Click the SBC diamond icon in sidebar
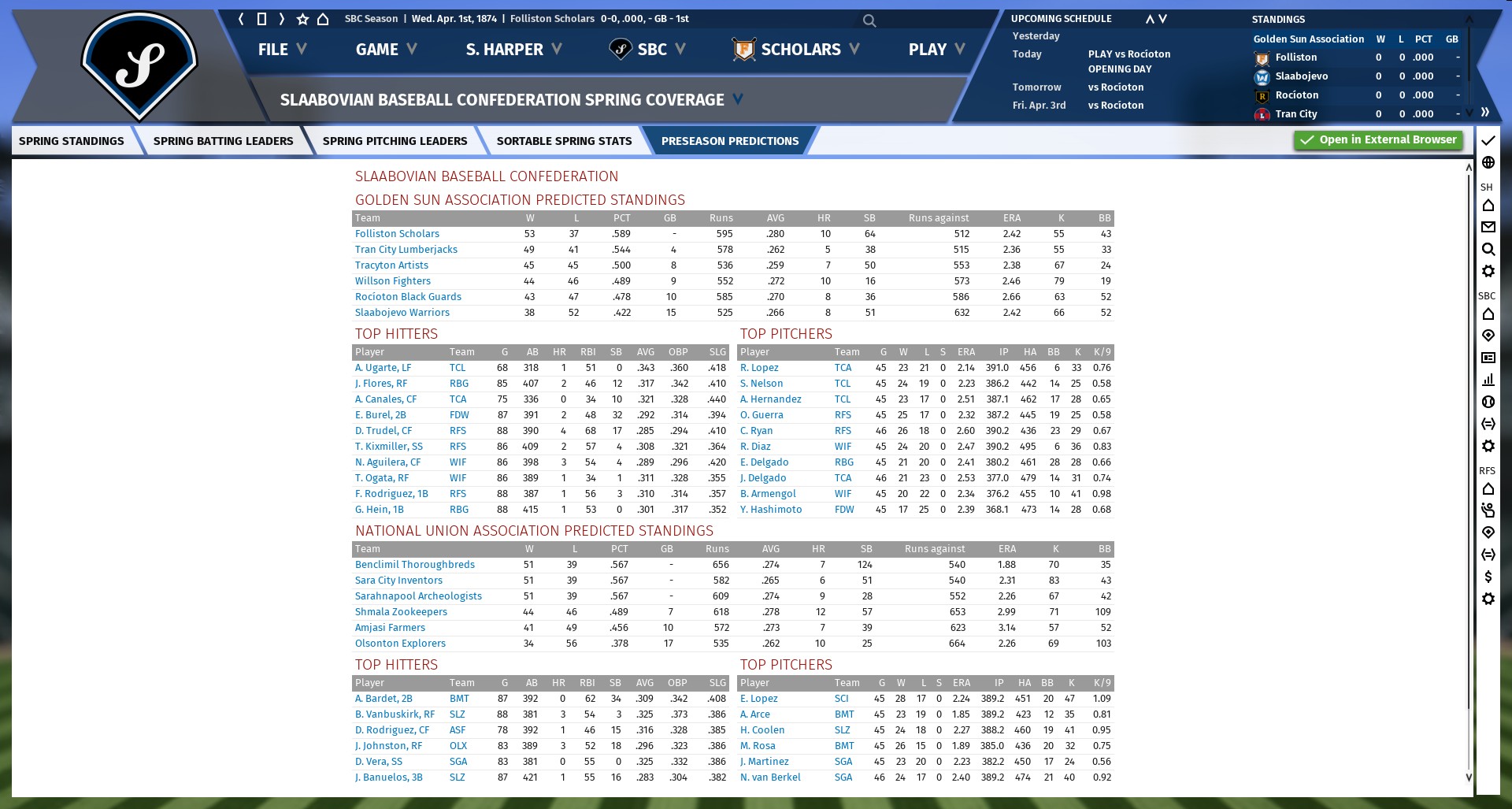This screenshot has width=1512, height=809. 1488,336
